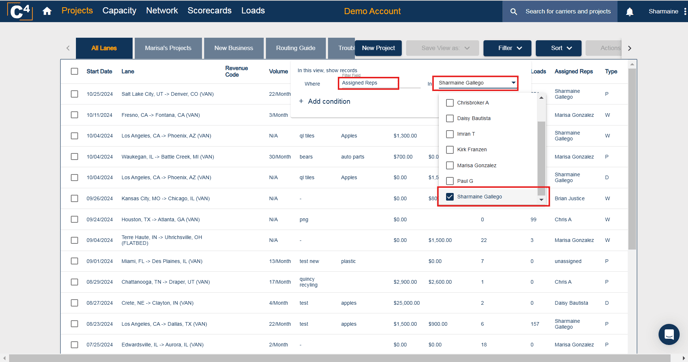Select the Crete to Clayton row checkbox
Screen dimensions: 688x362
coord(75,303)
